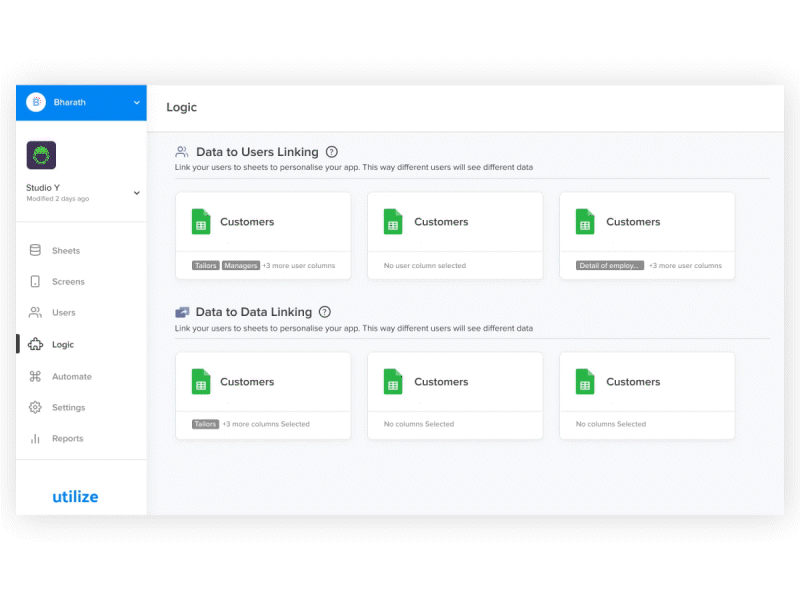Click the help icon next to Data to Data Linking
Image resolution: width=800 pixels, height=600 pixels.
point(324,311)
